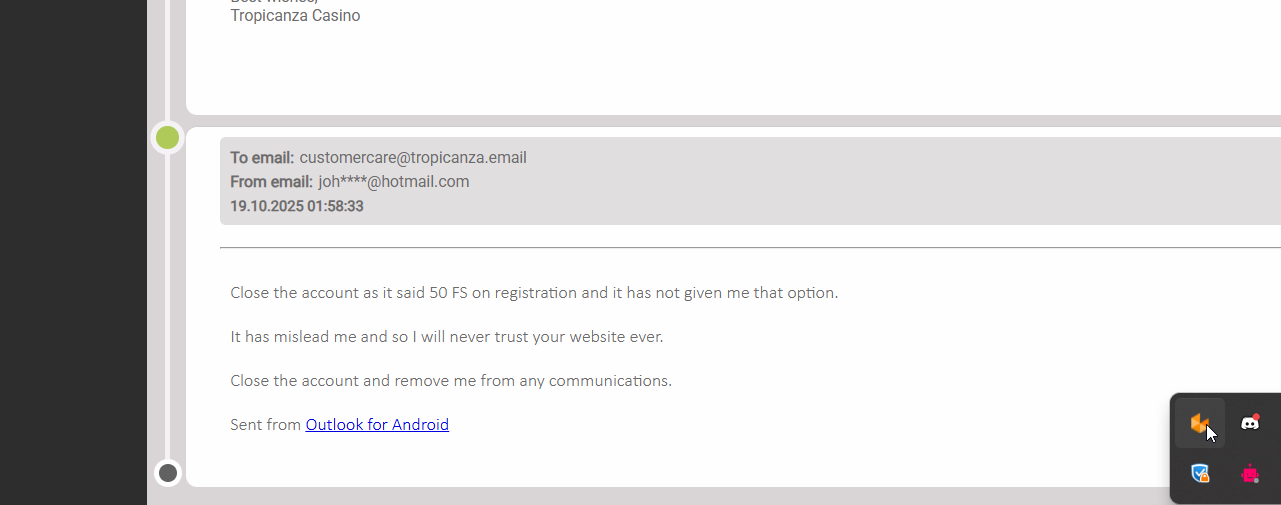
Task: Click the orange geometric app tray icon
Action: click(1199, 424)
